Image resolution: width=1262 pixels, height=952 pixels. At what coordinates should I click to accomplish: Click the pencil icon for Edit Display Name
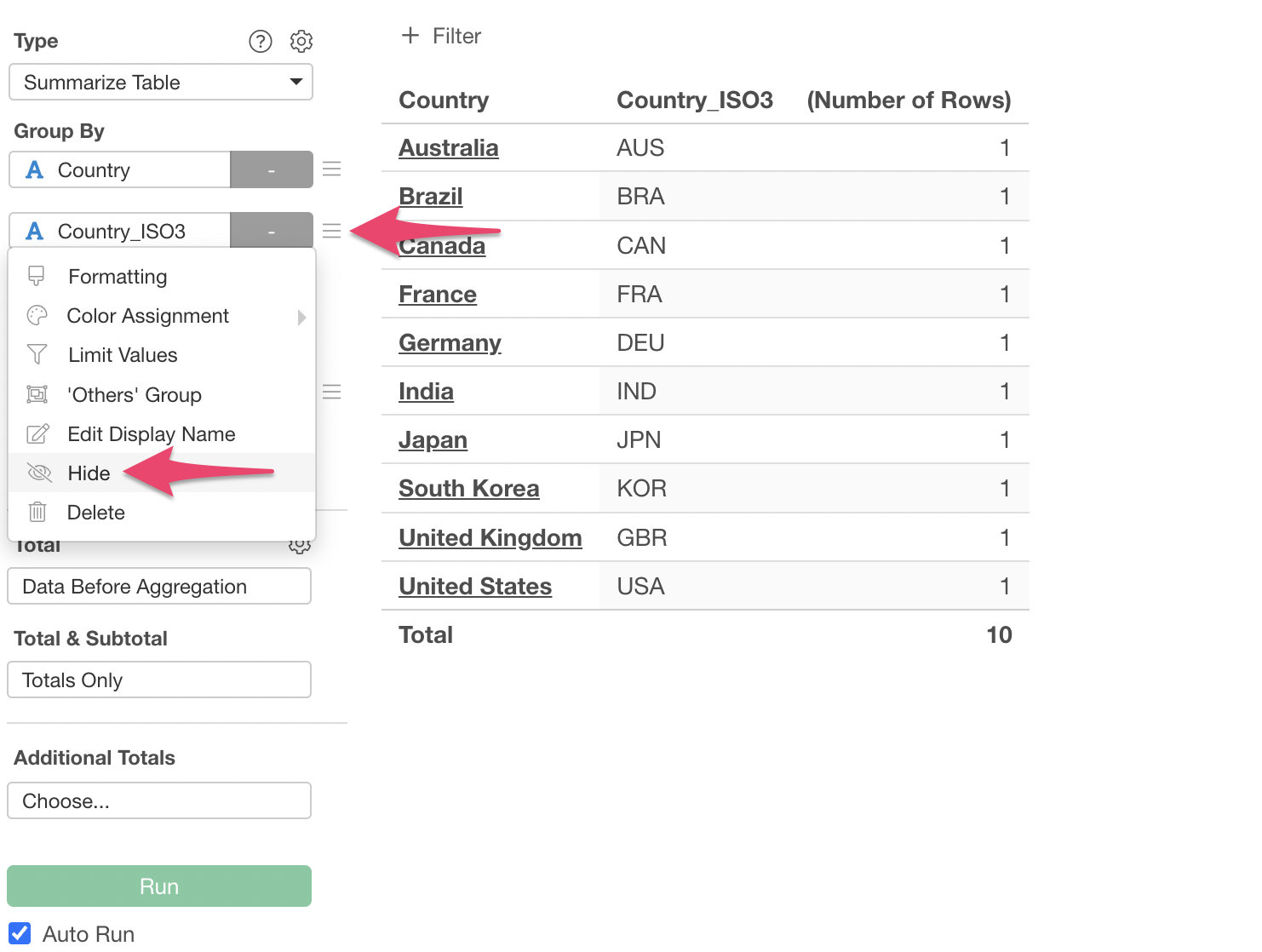(37, 434)
